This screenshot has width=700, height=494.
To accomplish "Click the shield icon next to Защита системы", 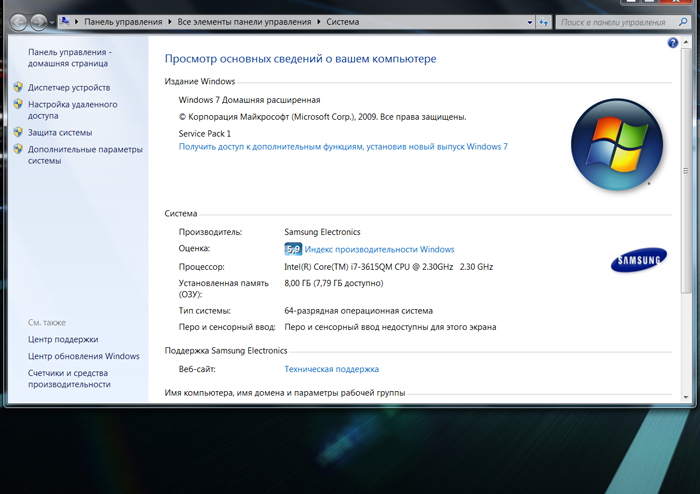I will 18,133.
